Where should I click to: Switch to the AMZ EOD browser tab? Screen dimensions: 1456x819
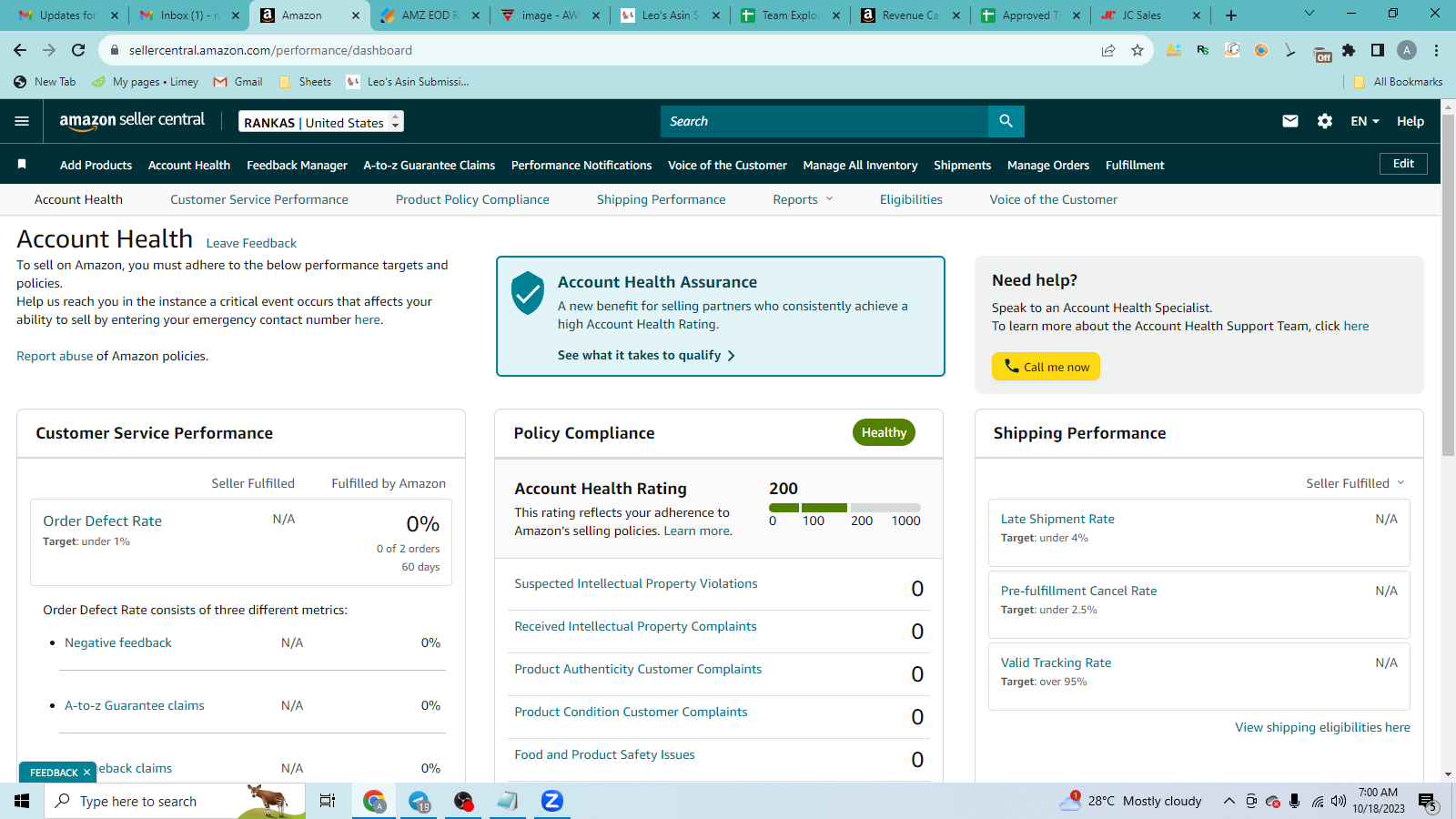coord(430,15)
